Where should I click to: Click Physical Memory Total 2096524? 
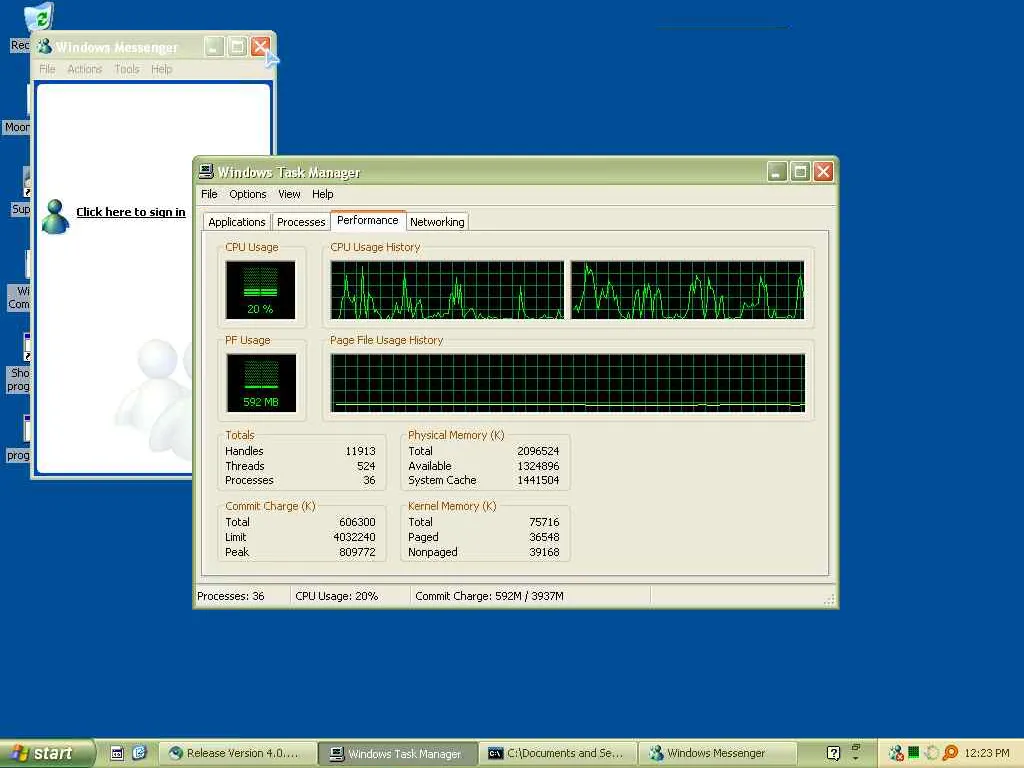coord(538,451)
